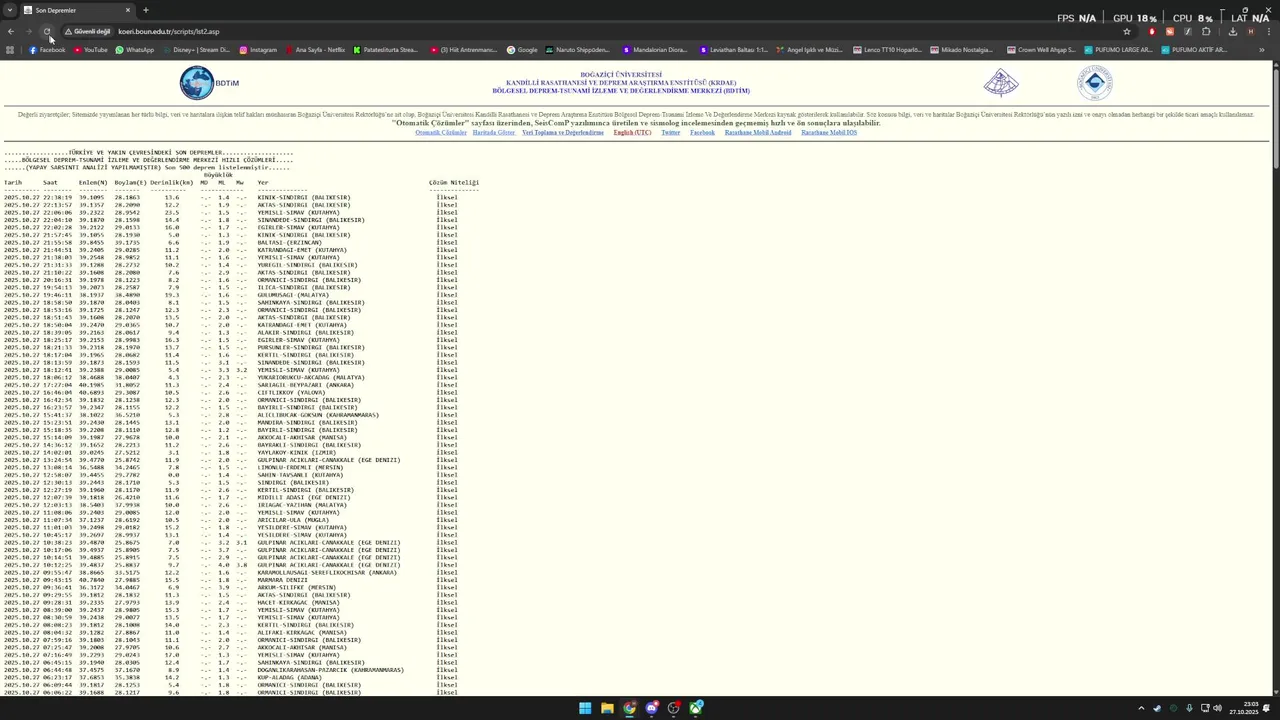
Task: Bookmark this page with the star icon
Action: point(1127,31)
